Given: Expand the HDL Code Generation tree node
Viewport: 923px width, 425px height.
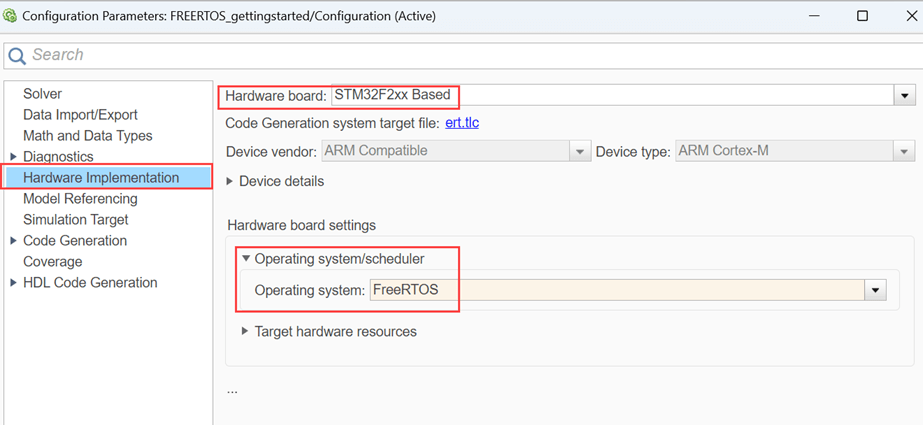Looking at the screenshot, I should coord(13,283).
